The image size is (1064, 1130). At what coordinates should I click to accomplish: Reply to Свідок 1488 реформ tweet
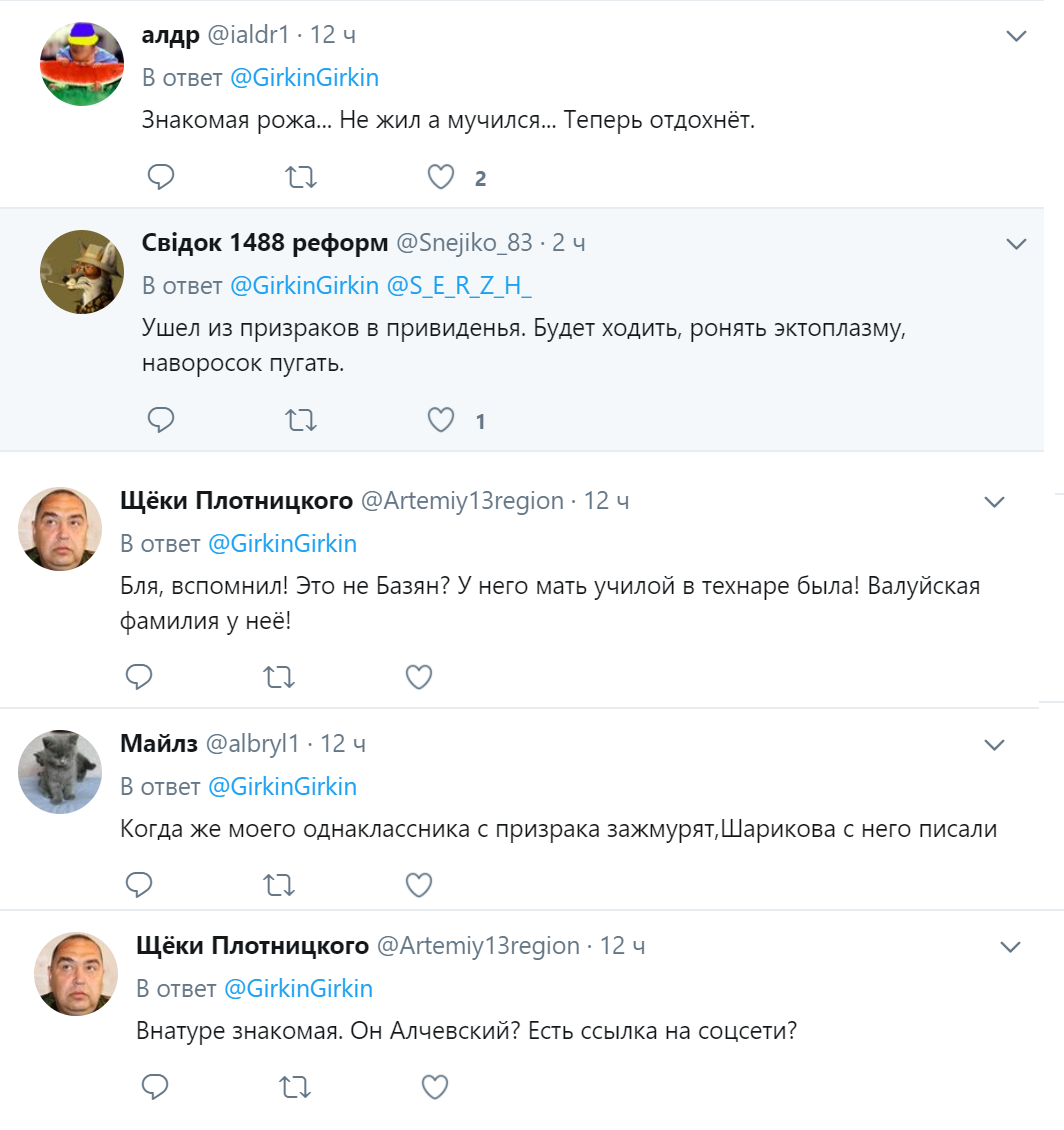pyautogui.click(x=161, y=420)
